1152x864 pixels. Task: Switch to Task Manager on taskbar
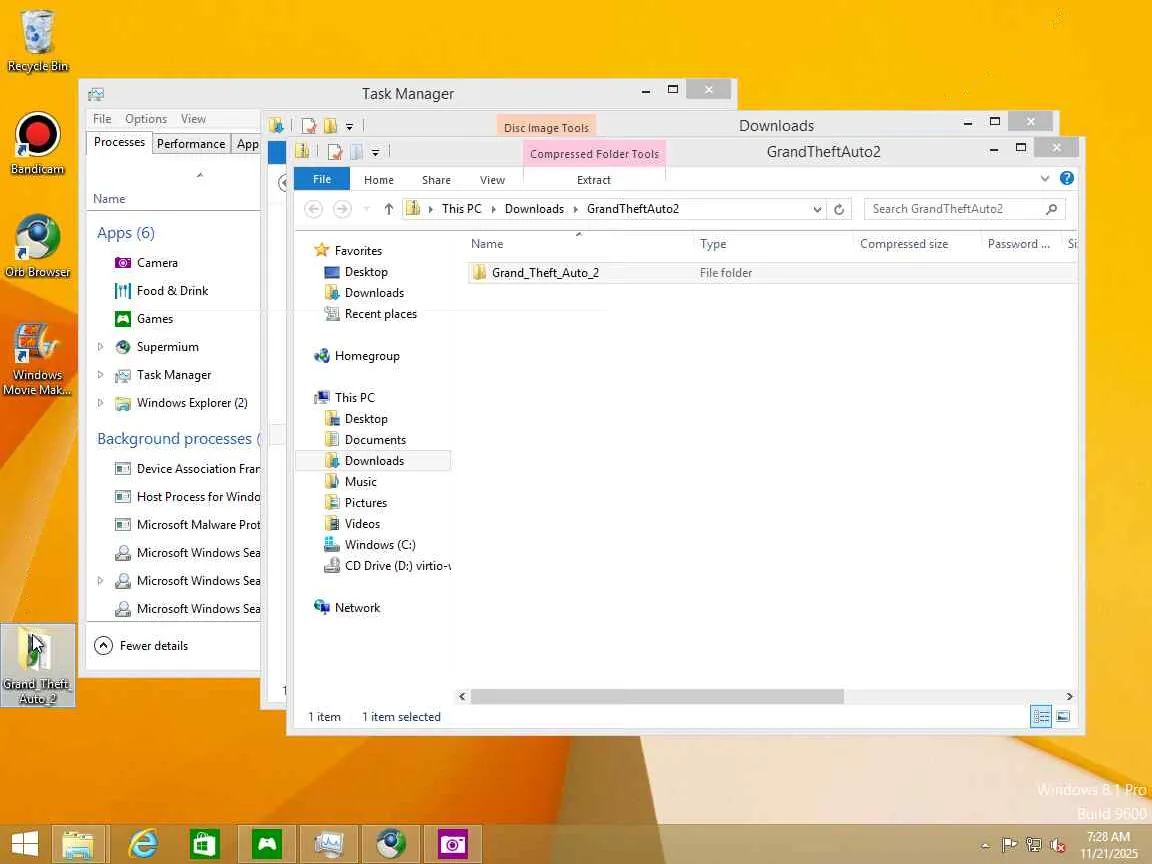pos(329,843)
